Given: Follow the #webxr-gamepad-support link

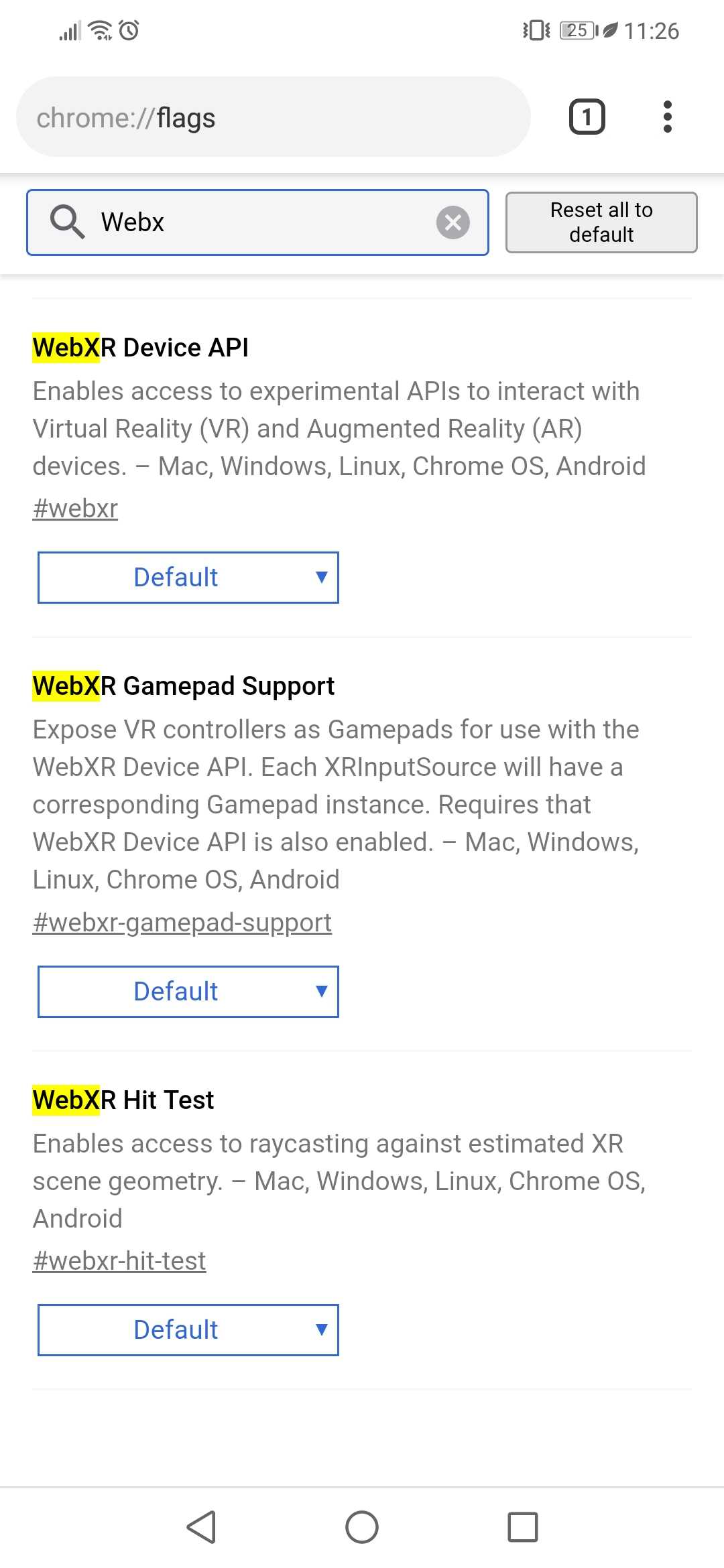Looking at the screenshot, I should 181,922.
